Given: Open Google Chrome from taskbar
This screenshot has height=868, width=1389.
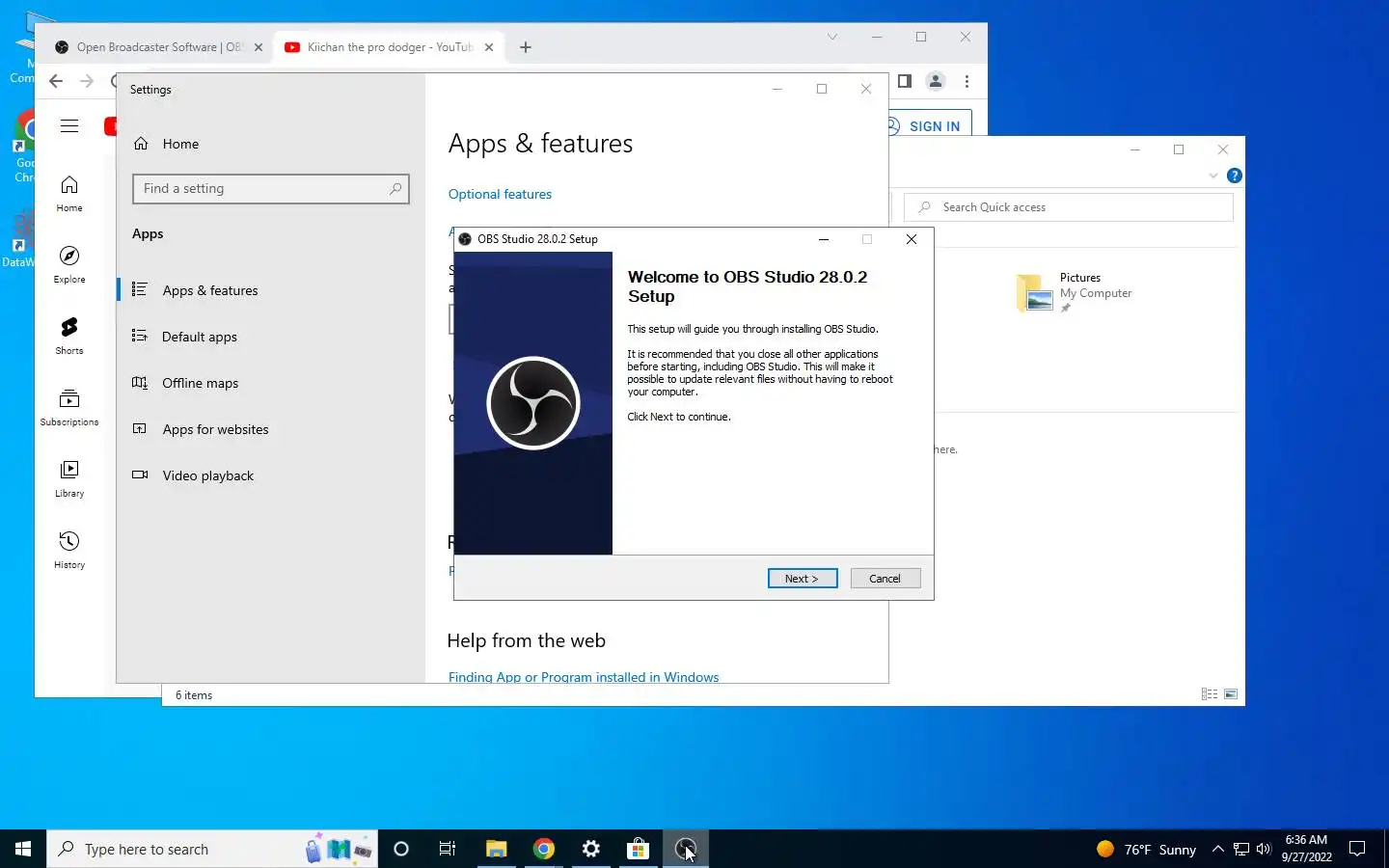Looking at the screenshot, I should click(x=544, y=849).
